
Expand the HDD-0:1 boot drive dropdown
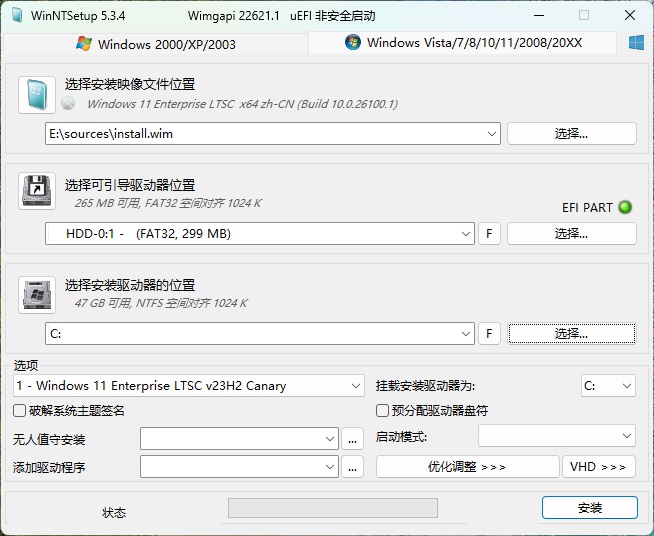pos(465,234)
